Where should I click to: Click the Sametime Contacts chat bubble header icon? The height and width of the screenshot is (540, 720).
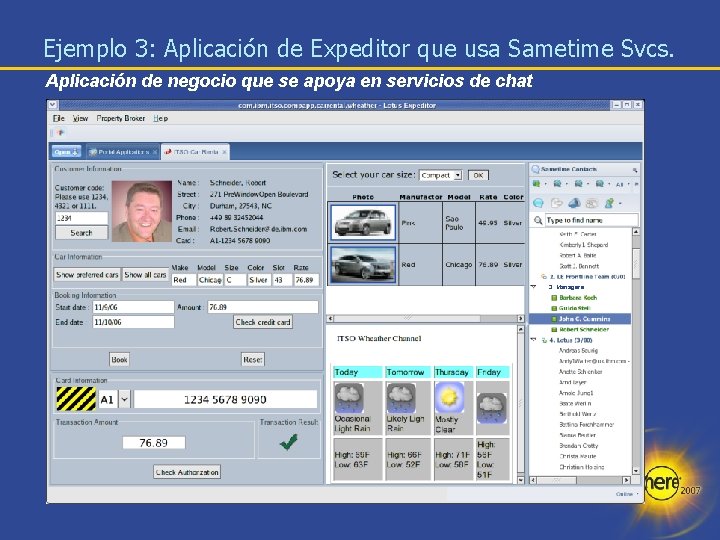coord(535,169)
